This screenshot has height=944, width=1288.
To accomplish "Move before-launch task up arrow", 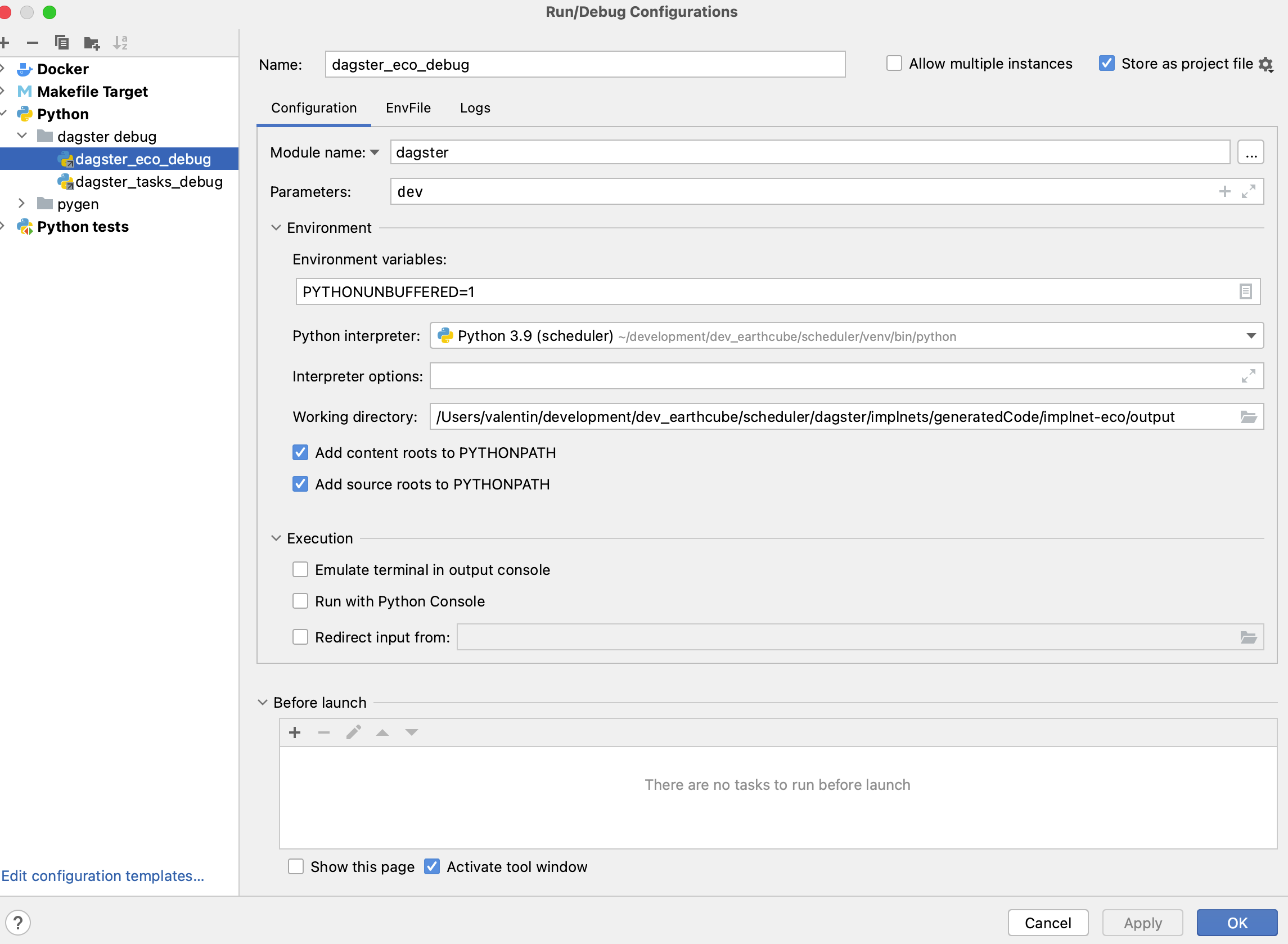I will 382,732.
